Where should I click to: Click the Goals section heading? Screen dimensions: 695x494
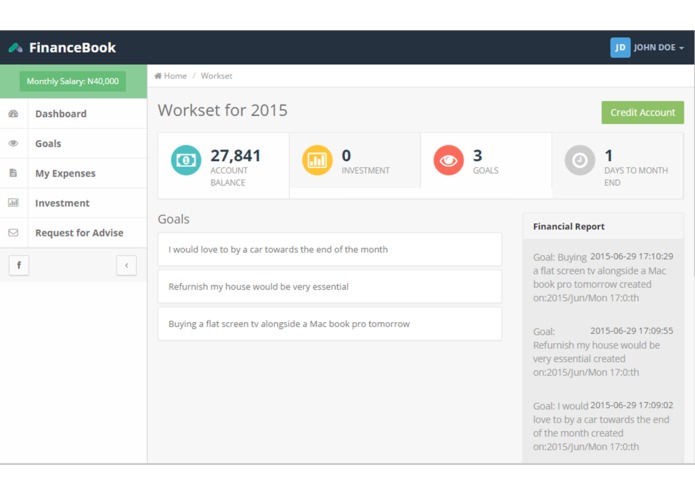[x=174, y=219]
